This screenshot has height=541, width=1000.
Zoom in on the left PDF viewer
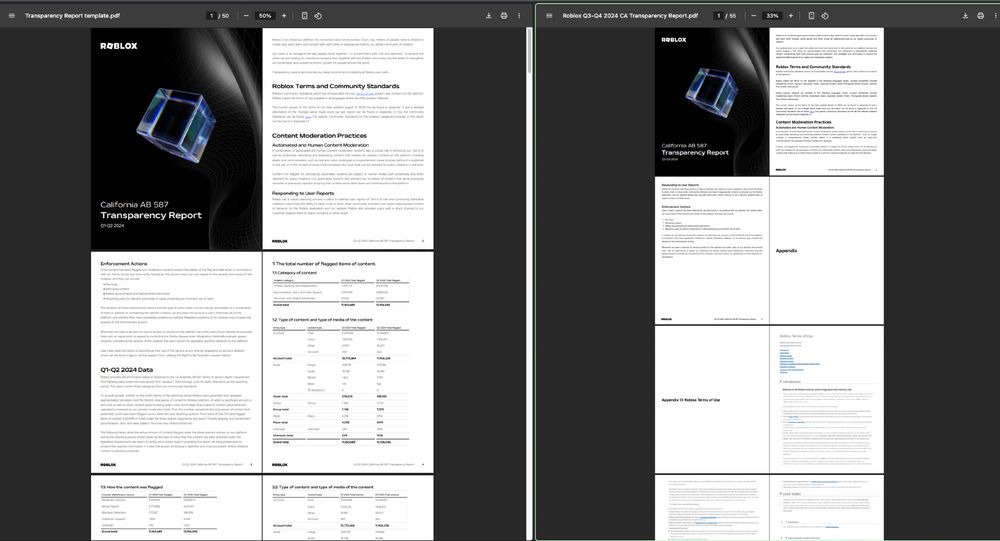tap(284, 15)
